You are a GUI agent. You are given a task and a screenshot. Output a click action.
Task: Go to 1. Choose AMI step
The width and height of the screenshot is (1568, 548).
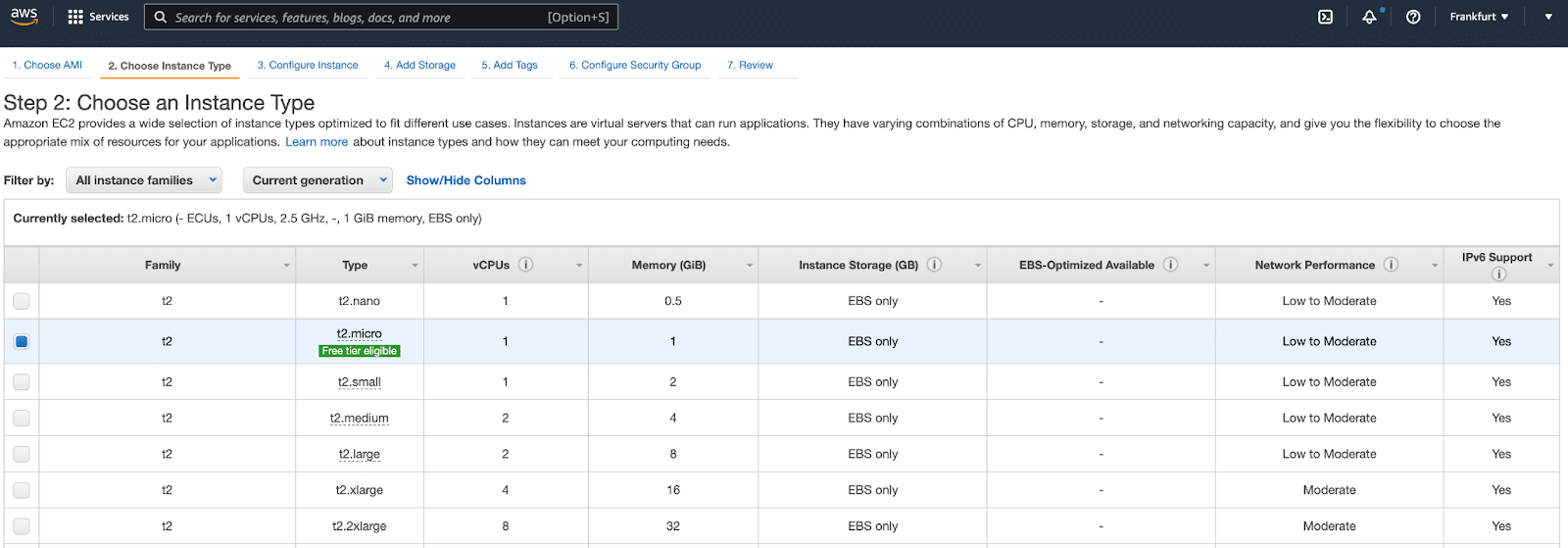click(47, 66)
